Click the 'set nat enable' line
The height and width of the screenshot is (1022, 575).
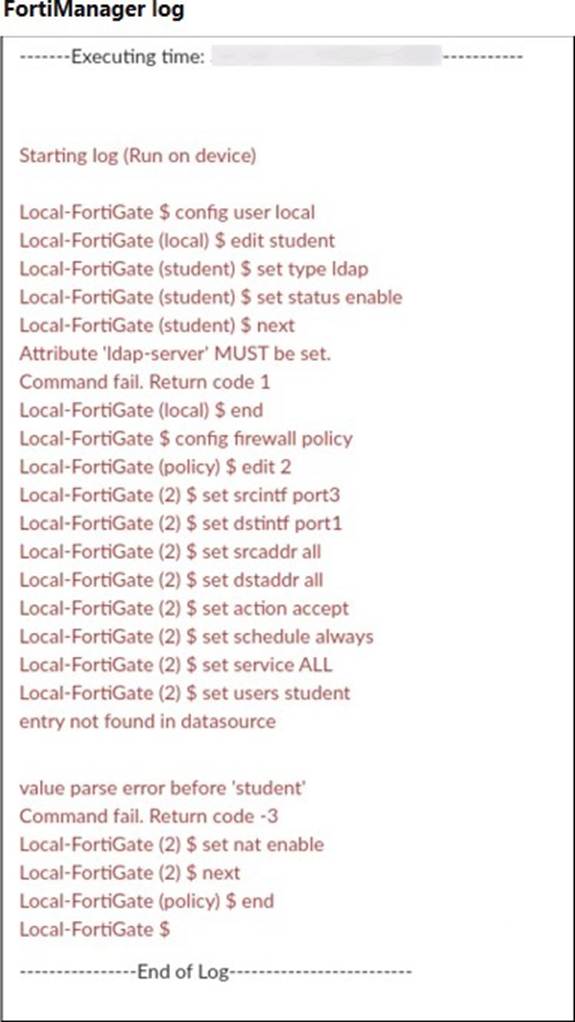pos(171,845)
